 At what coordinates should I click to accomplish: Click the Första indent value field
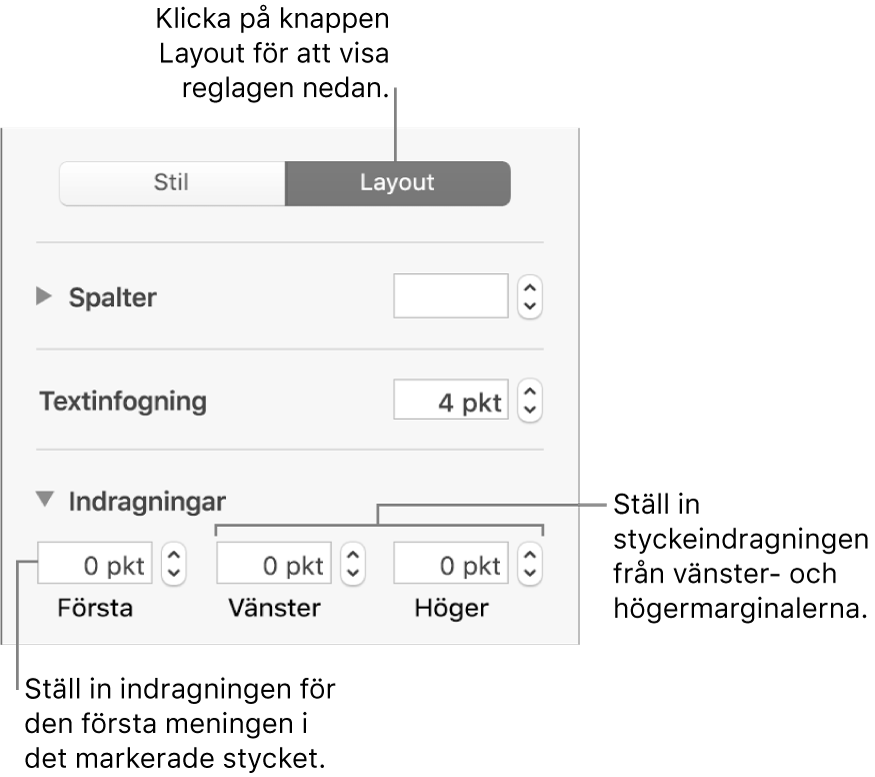coord(95,565)
